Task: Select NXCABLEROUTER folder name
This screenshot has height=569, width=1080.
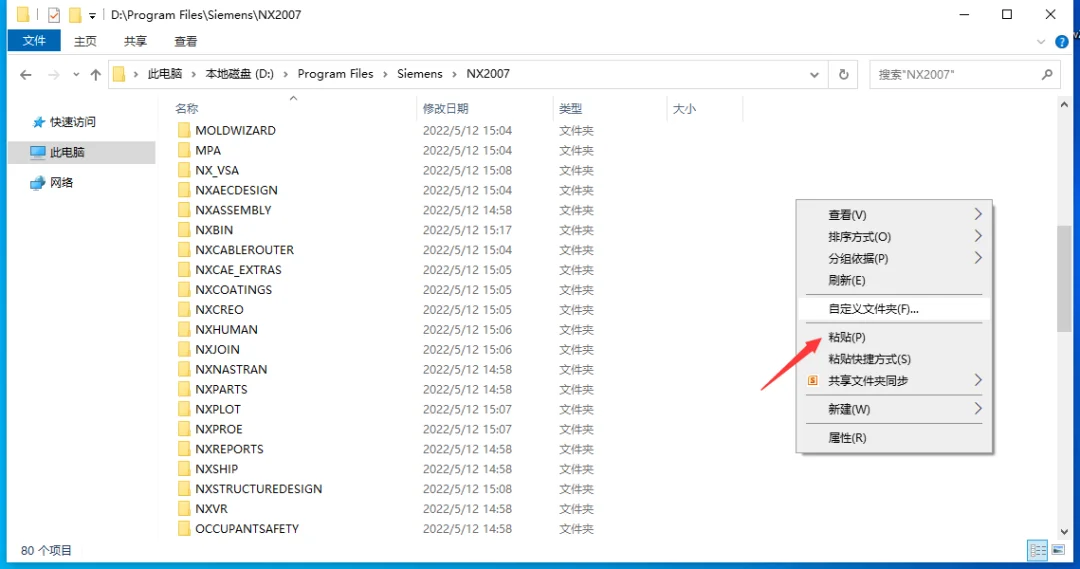Action: [x=244, y=249]
